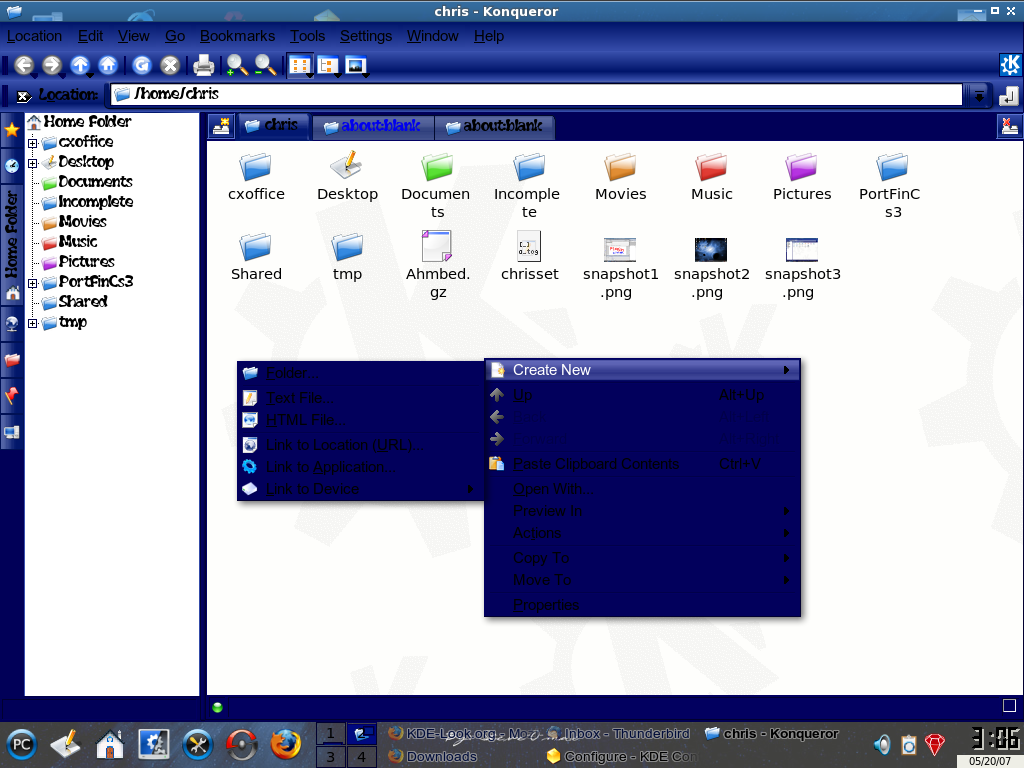Expand the Preview In submenu
This screenshot has width=1024, height=768.
pos(643,511)
